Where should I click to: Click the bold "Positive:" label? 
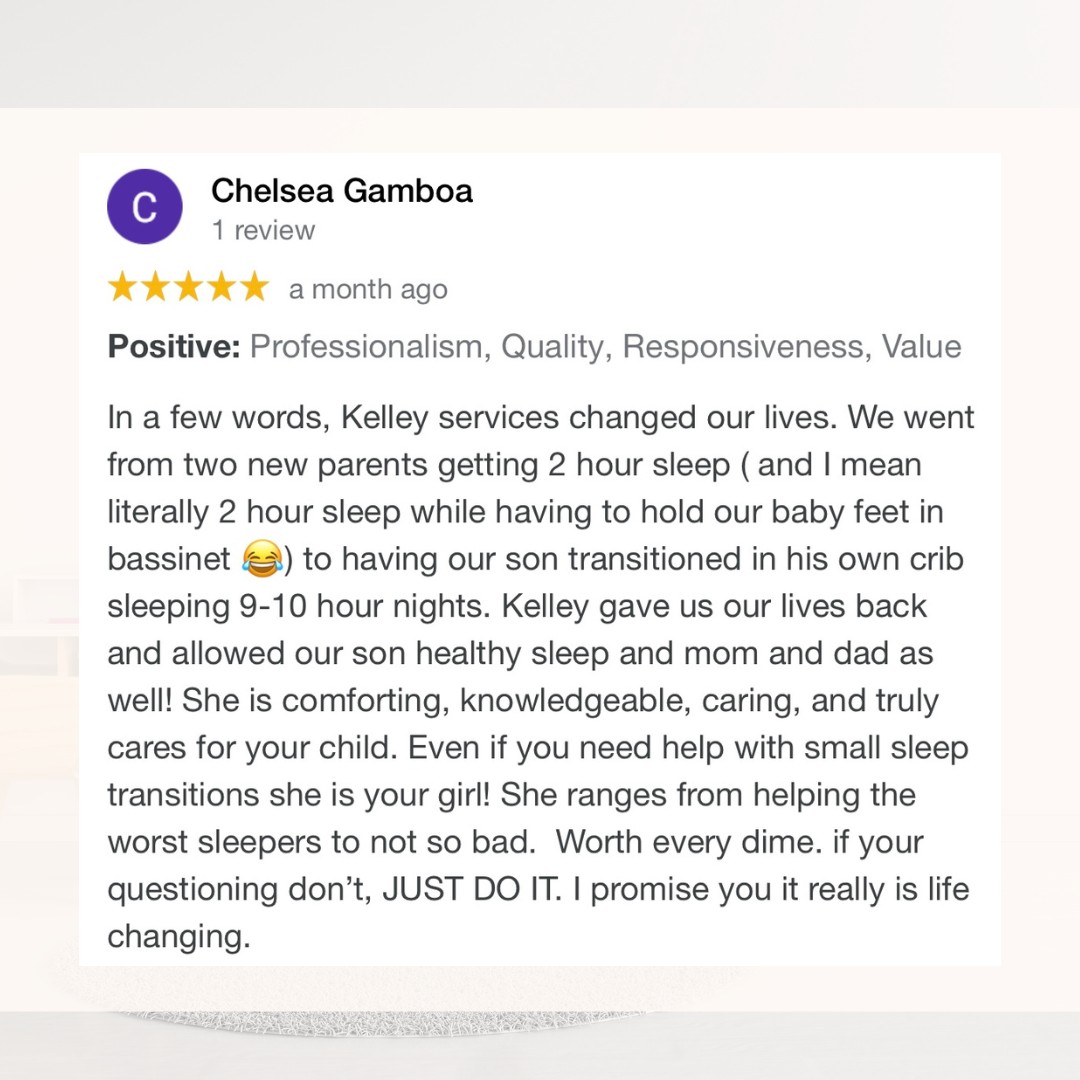174,347
